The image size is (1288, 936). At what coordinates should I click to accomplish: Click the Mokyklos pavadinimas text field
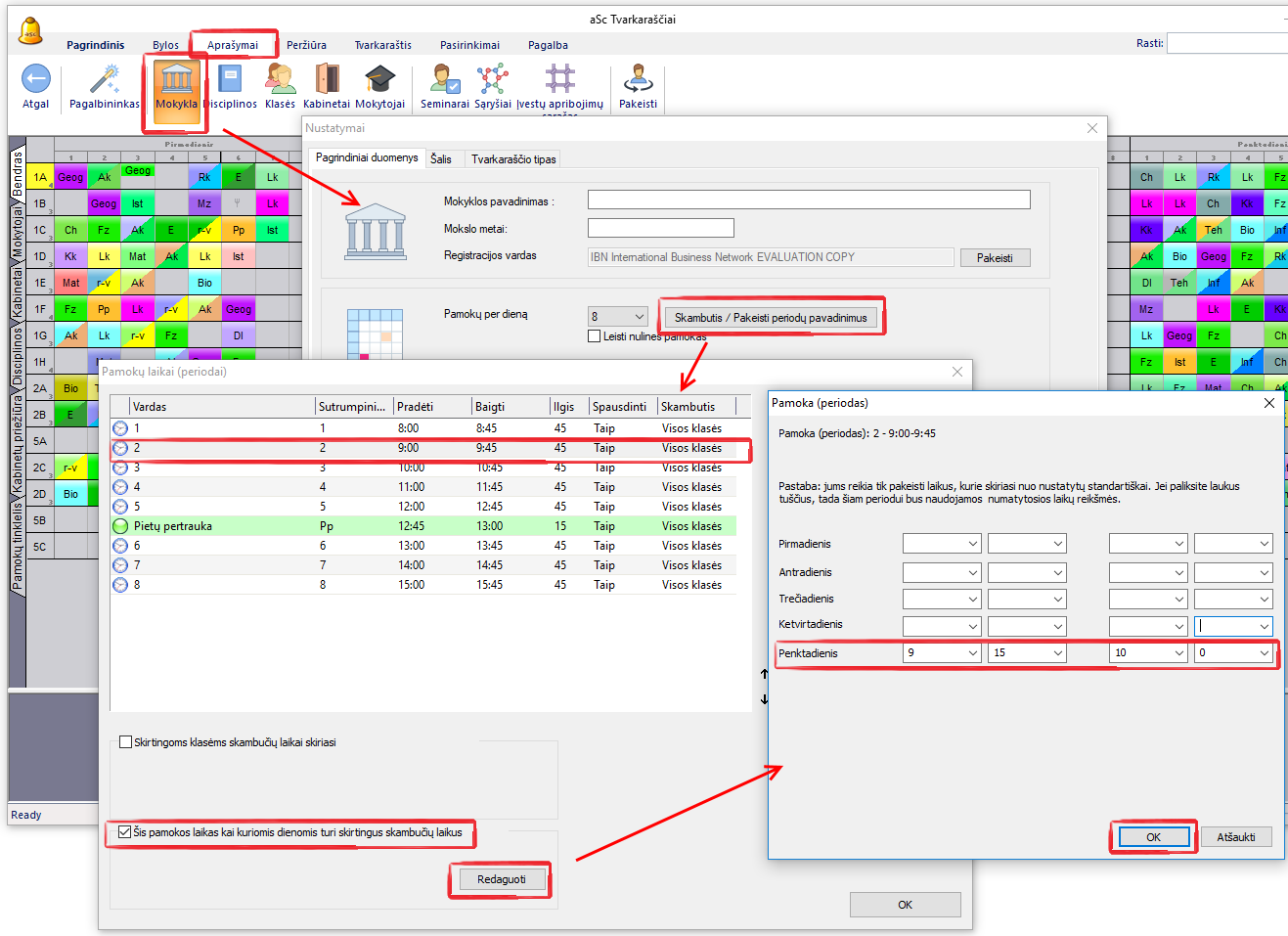pos(808,200)
